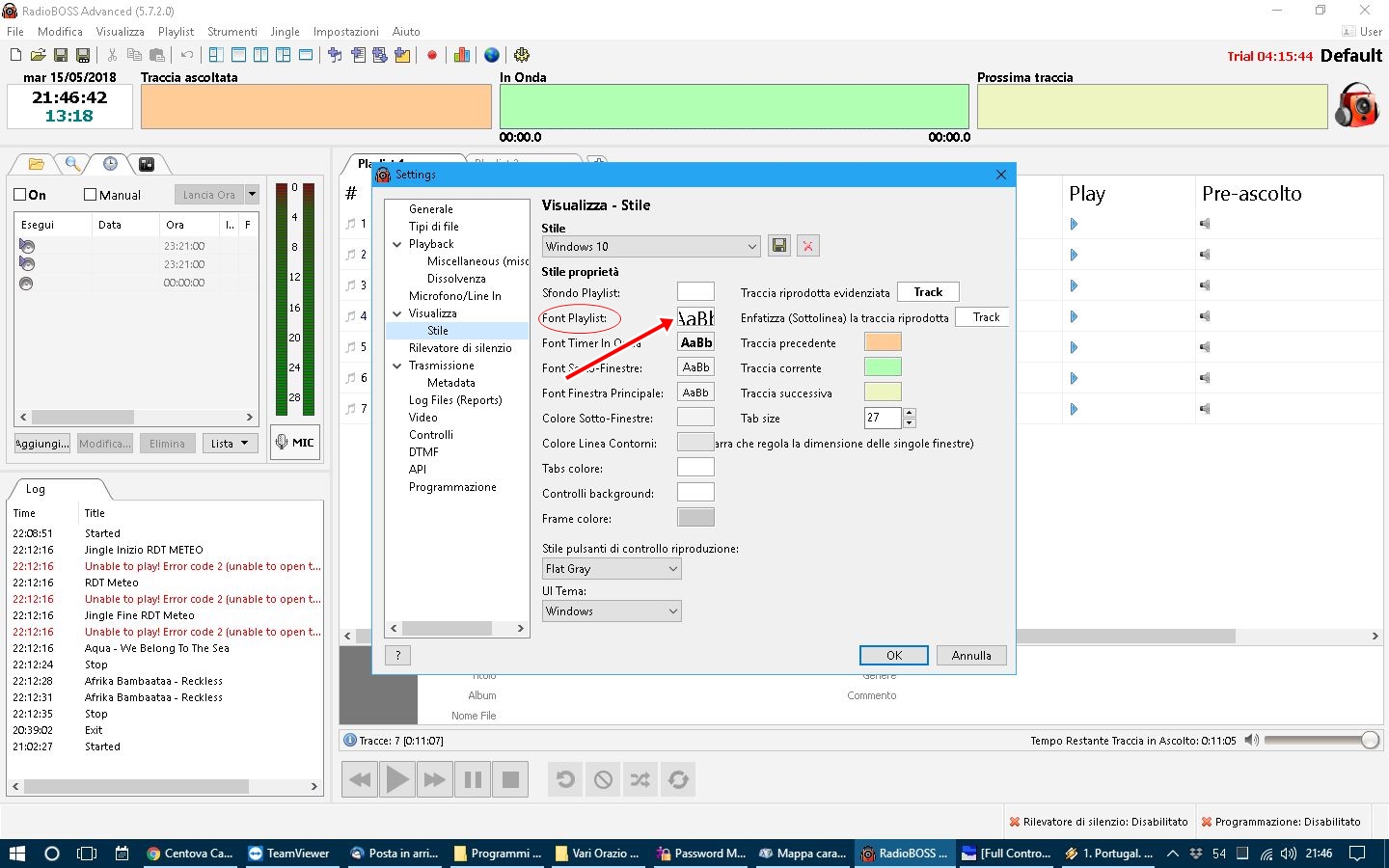Click the Copy icon in toolbar
Image resolution: width=1389 pixels, height=868 pixels.
coord(134,55)
